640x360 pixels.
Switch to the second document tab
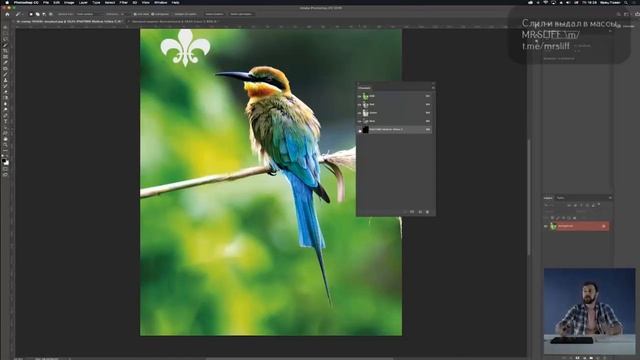174,21
